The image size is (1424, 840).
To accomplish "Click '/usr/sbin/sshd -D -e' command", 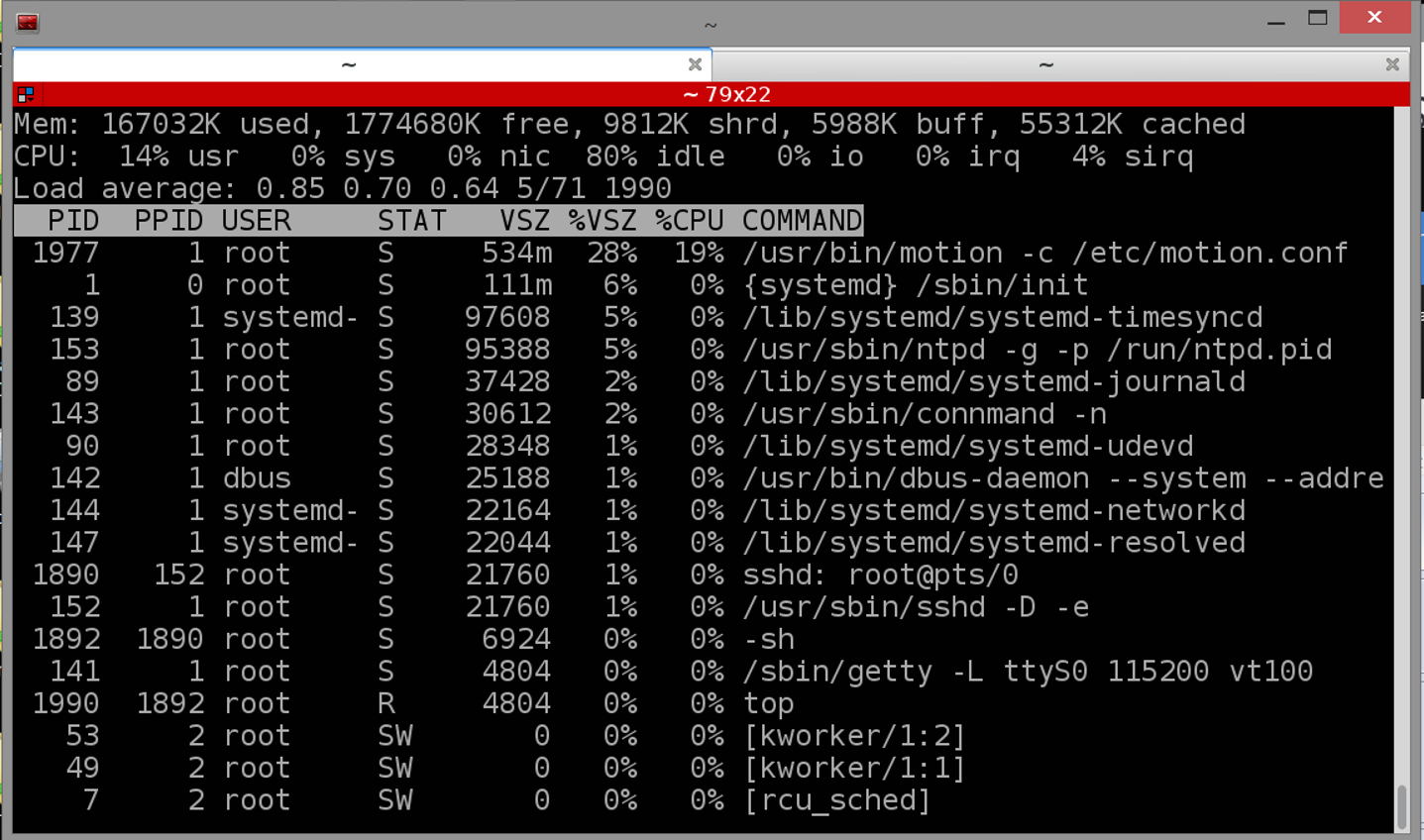I will (916, 607).
